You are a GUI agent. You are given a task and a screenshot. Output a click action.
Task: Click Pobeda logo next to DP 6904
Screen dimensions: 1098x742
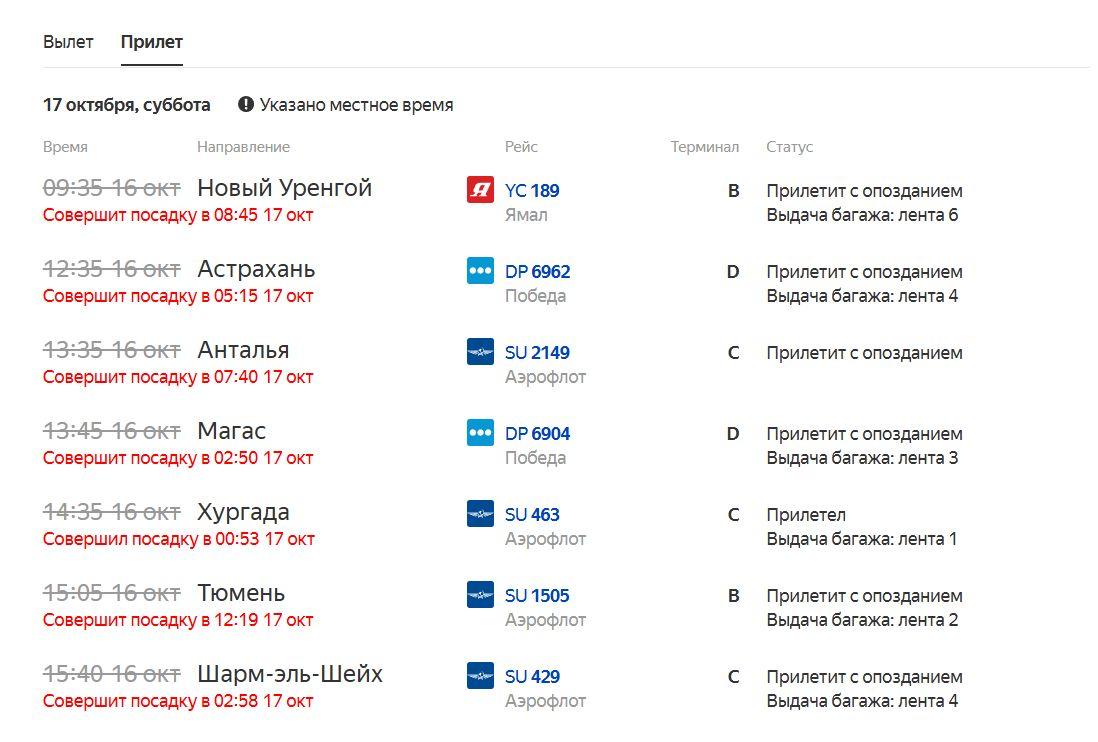point(480,433)
